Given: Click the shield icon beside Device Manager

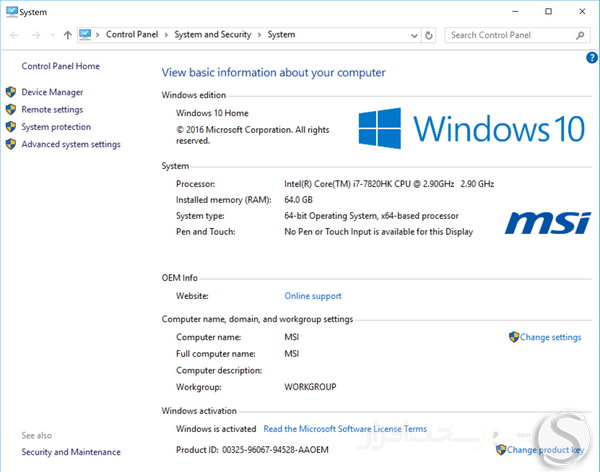Looking at the screenshot, I should [x=11, y=92].
